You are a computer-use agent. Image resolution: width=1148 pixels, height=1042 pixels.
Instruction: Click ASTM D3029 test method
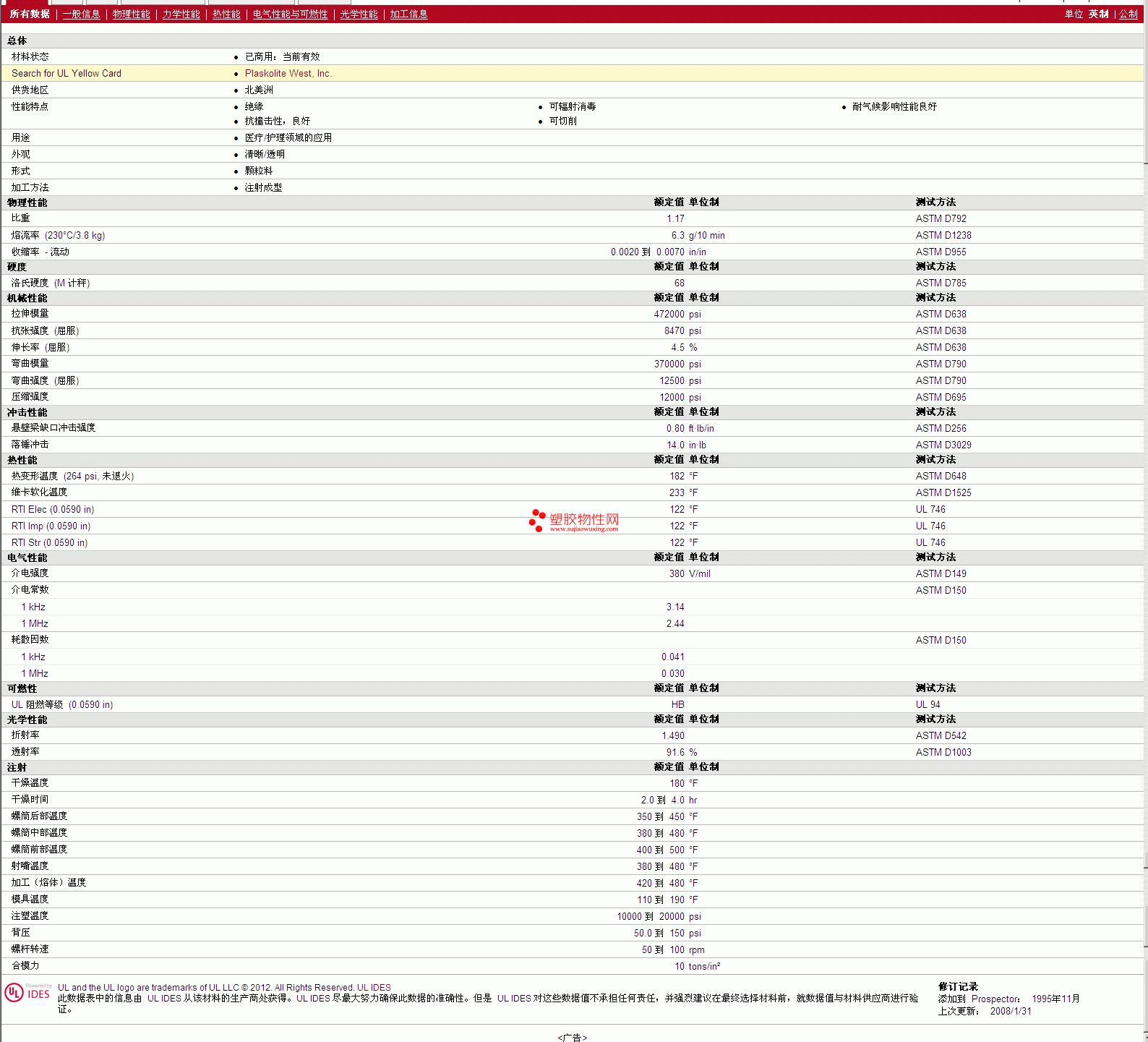click(x=943, y=445)
